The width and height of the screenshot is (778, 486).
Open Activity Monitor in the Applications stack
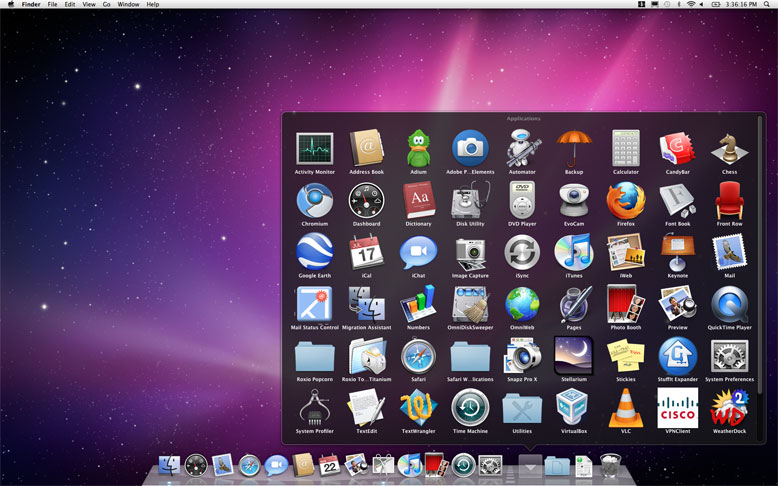[315, 148]
